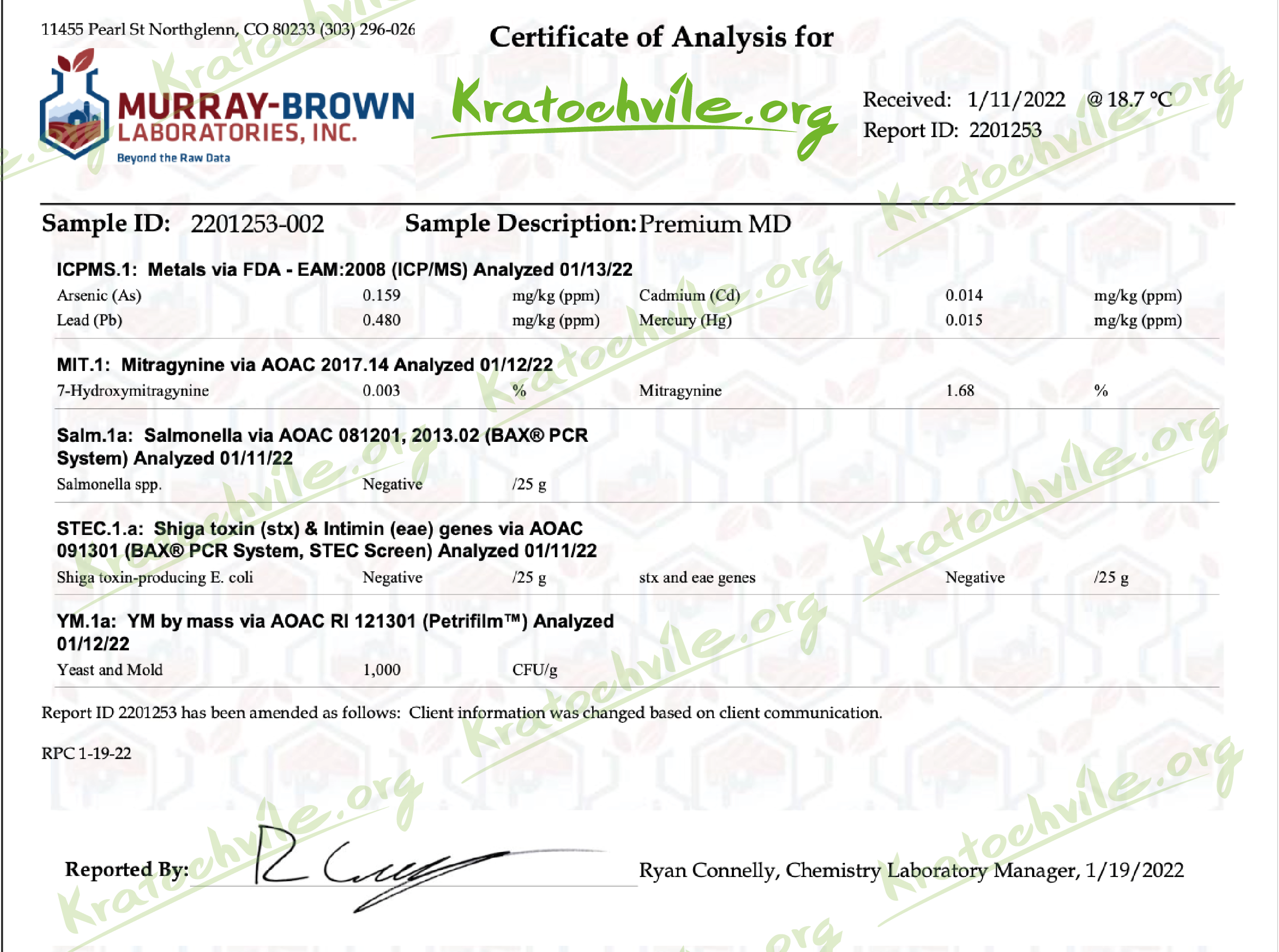1279x952 pixels.
Task: Click the 'Sample Description:' label
Action: coord(521,224)
